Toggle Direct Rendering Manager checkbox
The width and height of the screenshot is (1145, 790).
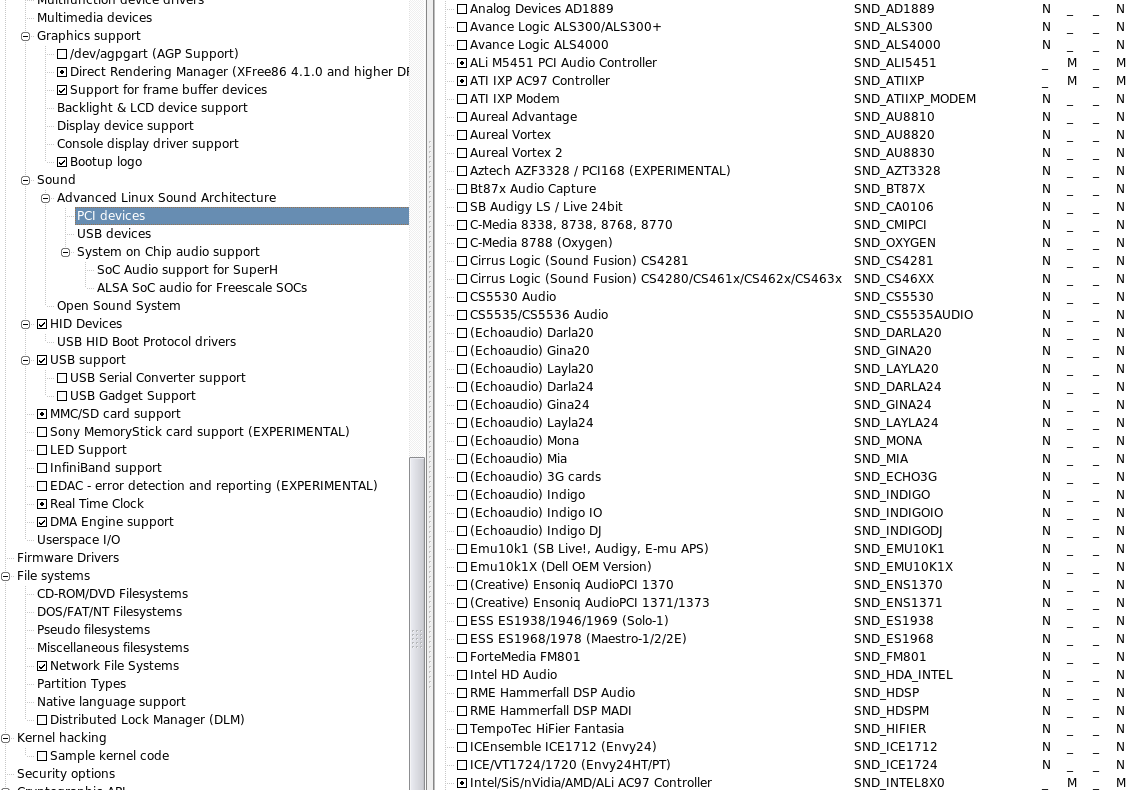tap(62, 72)
